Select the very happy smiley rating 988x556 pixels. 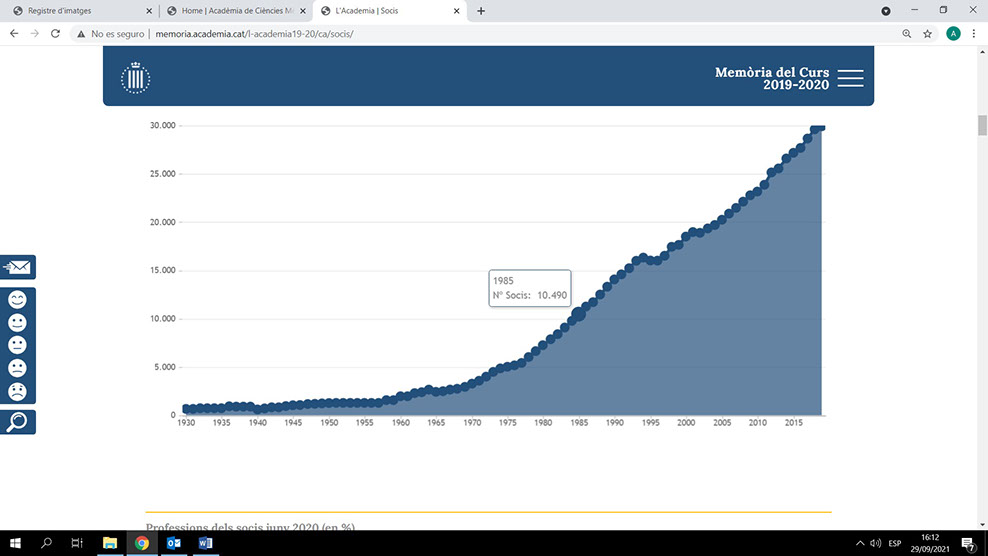(17, 299)
